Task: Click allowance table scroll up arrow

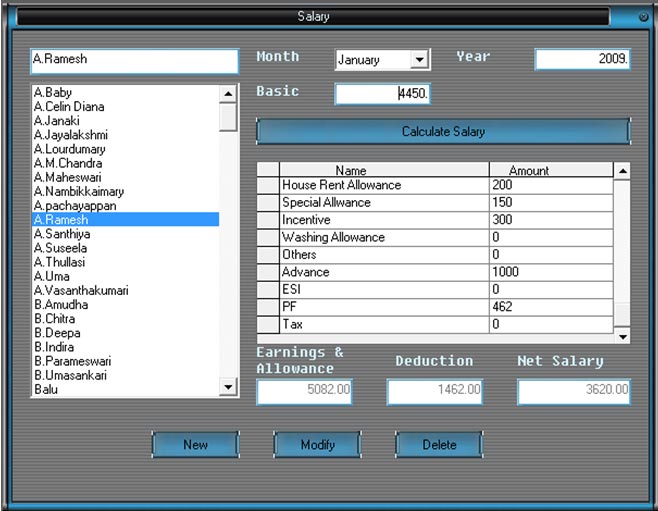Action: pos(622,171)
